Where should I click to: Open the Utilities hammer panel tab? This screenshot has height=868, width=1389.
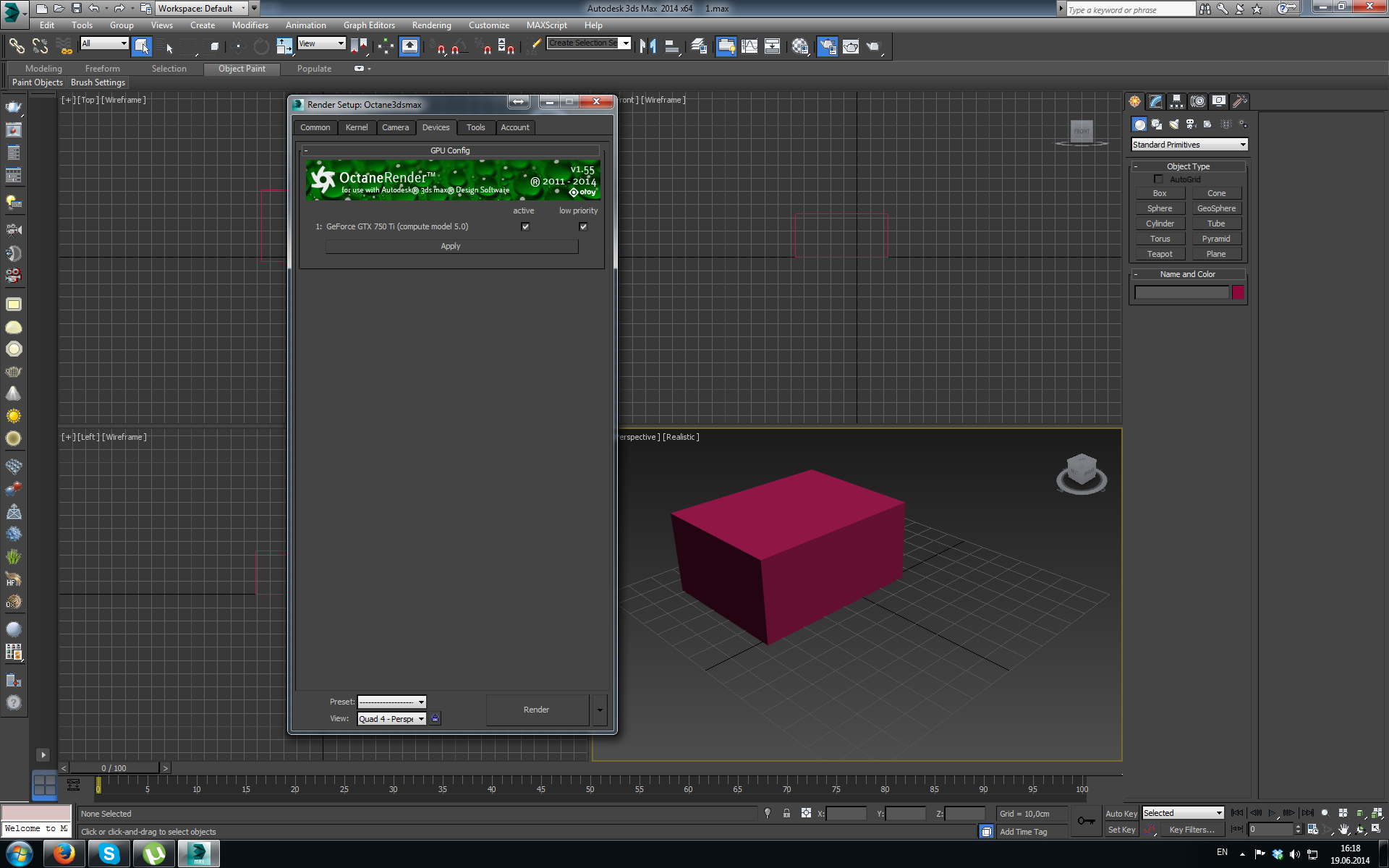pyautogui.click(x=1239, y=101)
